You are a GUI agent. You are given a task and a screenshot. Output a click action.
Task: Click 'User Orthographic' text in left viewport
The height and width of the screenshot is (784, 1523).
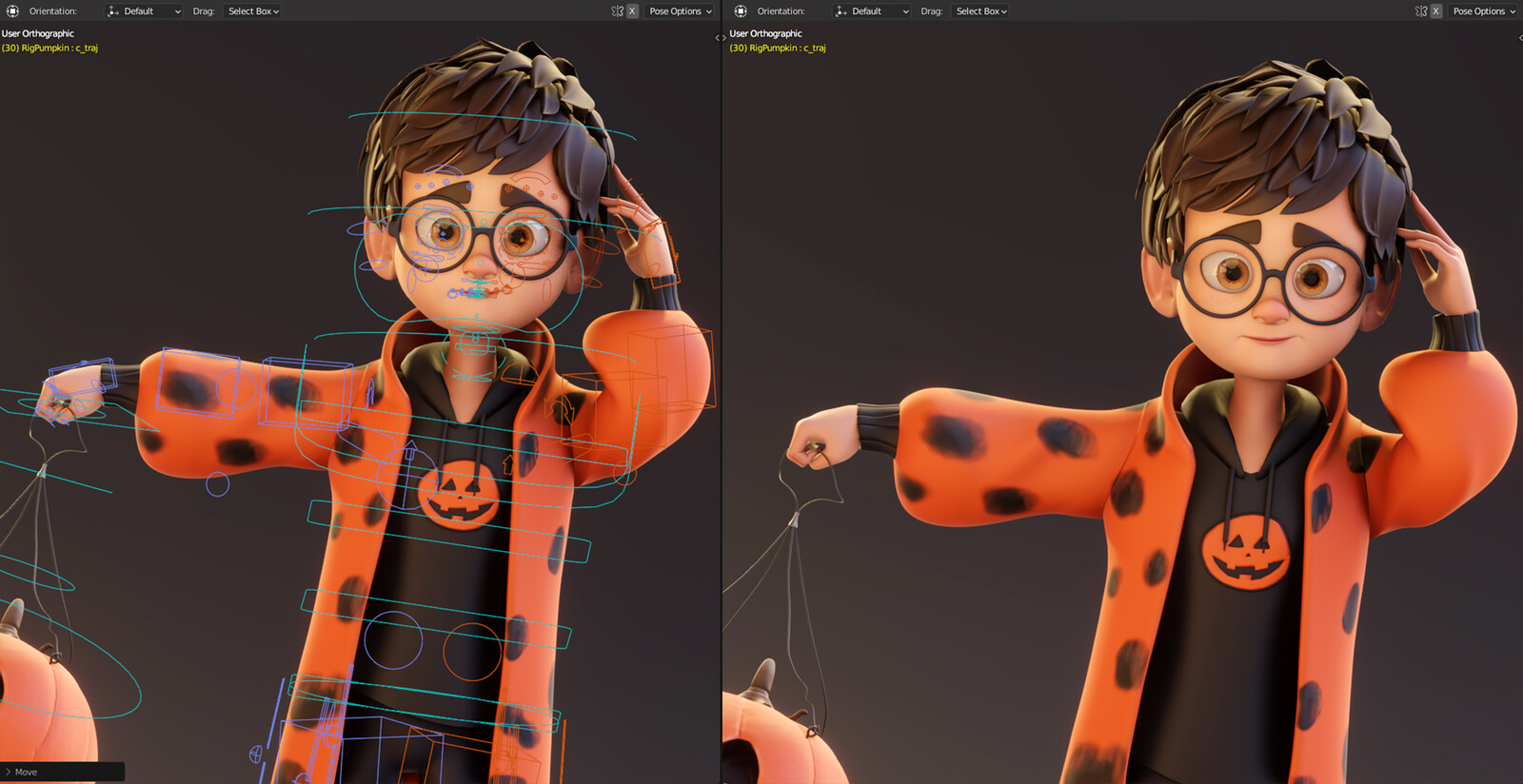point(38,33)
